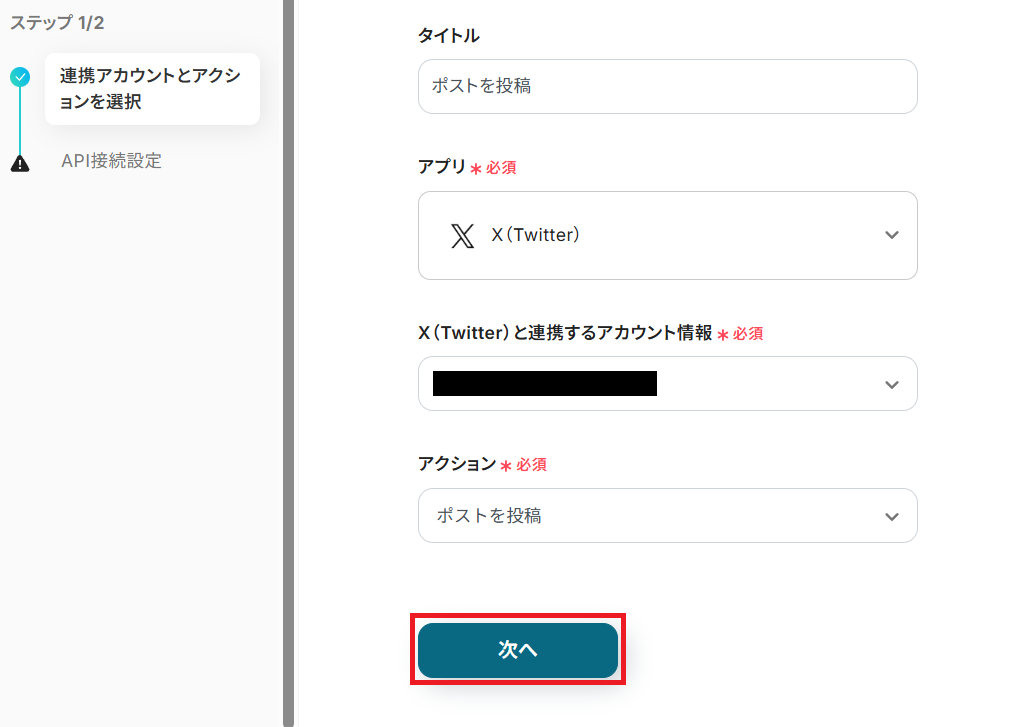
Task: Open the X（Twitter） app selection box
Action: [x=667, y=236]
